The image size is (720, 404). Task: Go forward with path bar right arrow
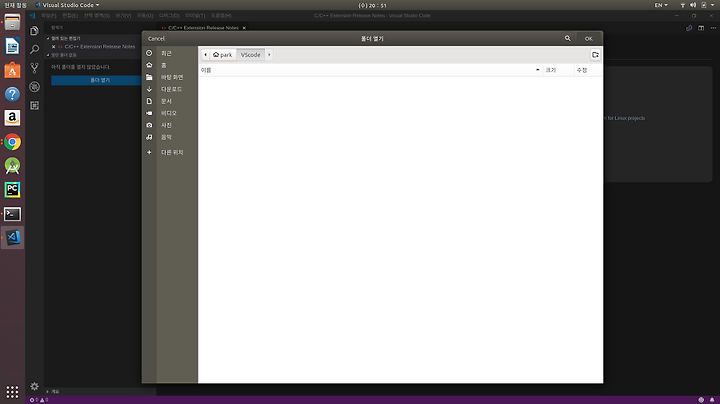pos(269,55)
